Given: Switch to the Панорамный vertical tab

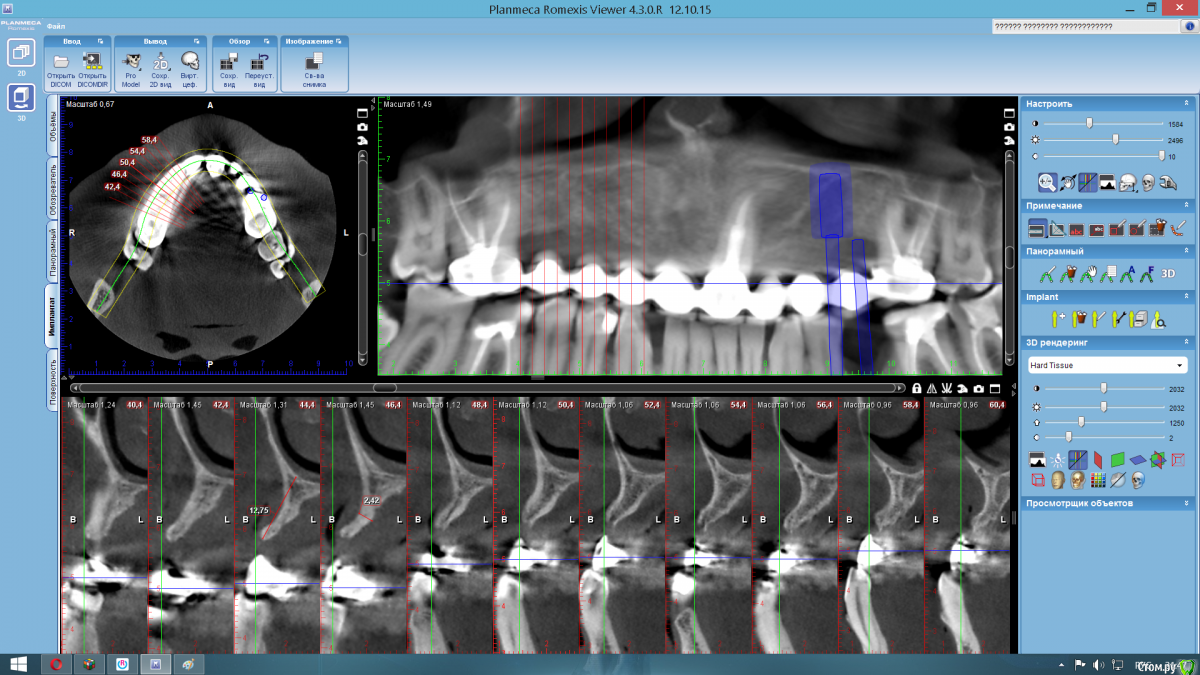Looking at the screenshot, I should point(52,252).
